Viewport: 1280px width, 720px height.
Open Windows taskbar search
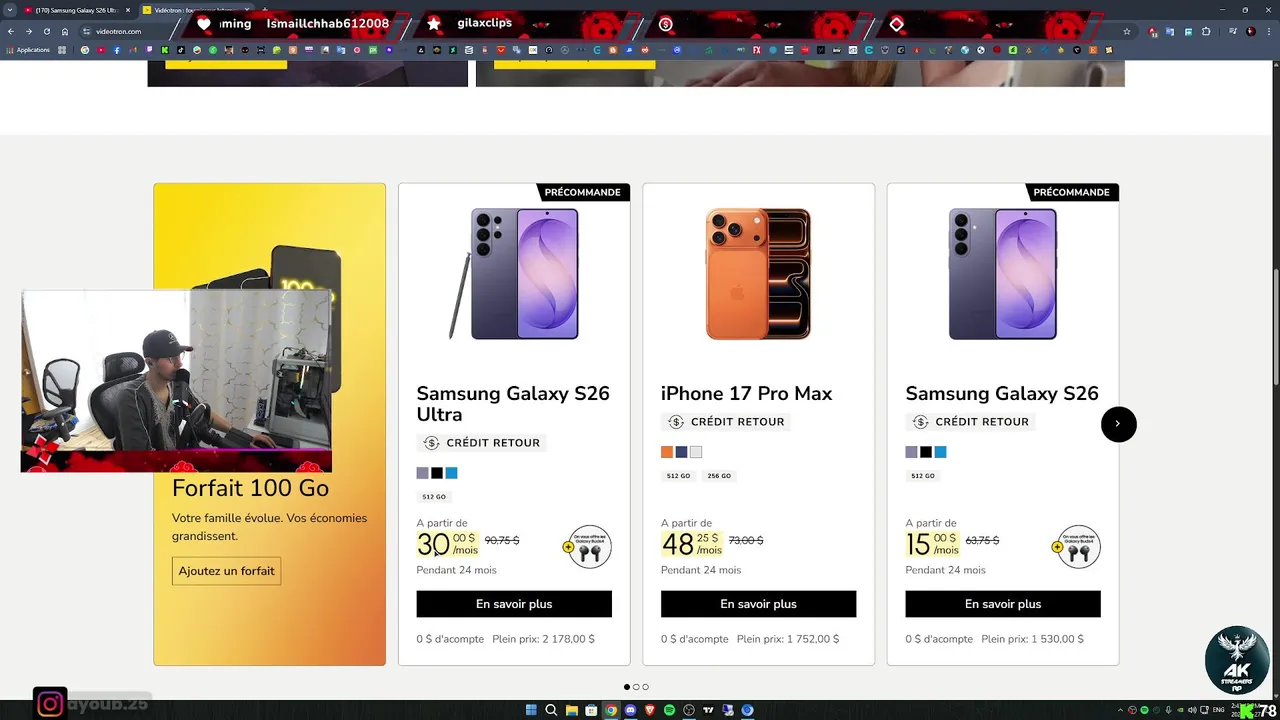pos(551,710)
